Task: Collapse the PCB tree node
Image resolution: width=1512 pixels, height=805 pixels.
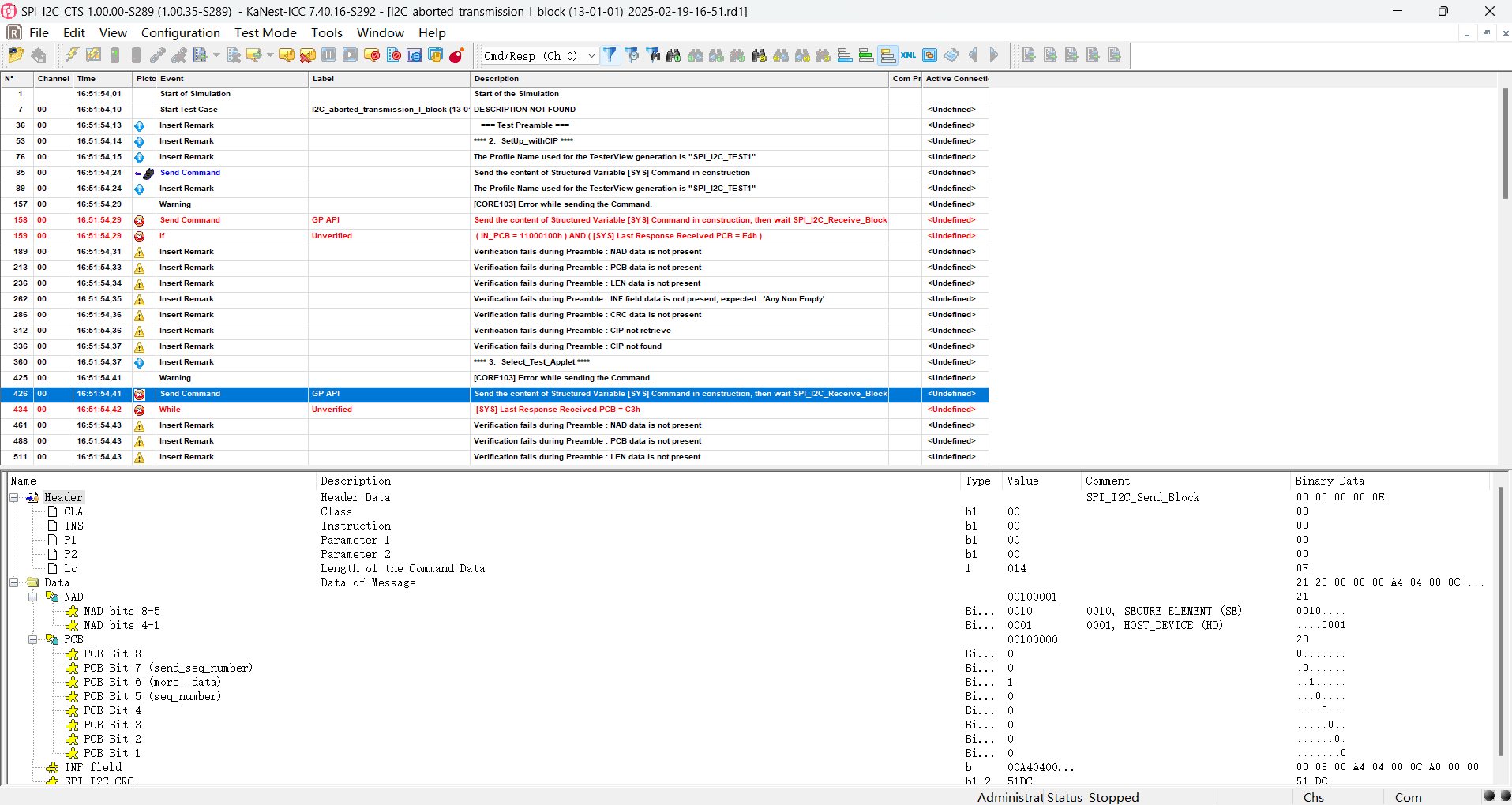Action: click(33, 639)
